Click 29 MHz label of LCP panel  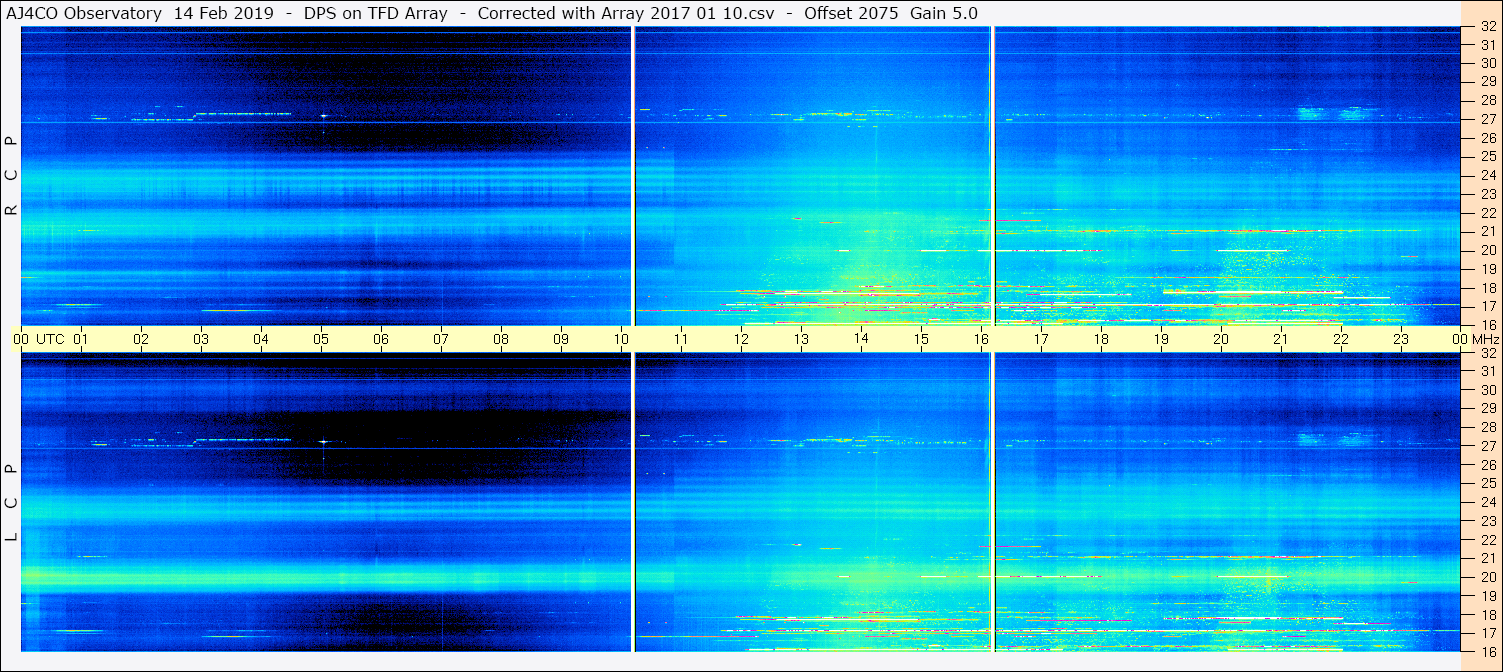pos(1488,409)
